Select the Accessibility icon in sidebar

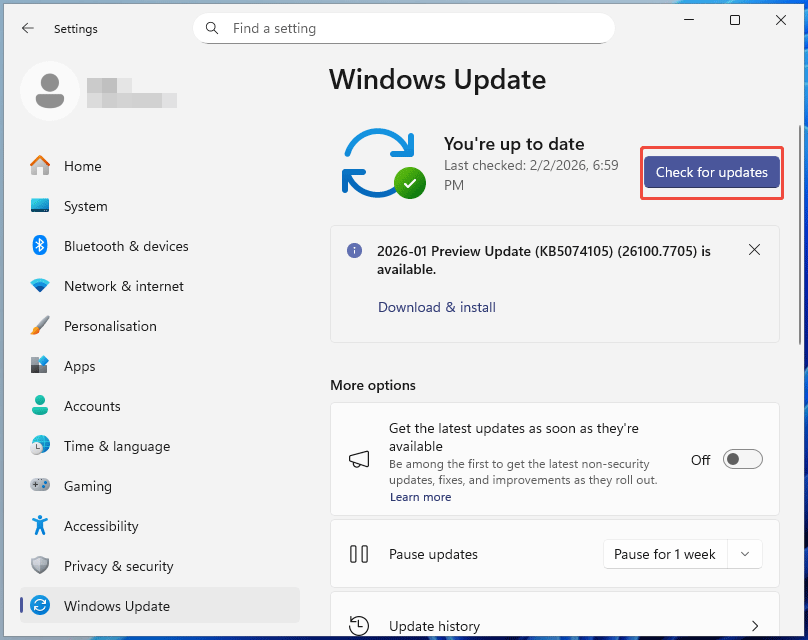40,526
